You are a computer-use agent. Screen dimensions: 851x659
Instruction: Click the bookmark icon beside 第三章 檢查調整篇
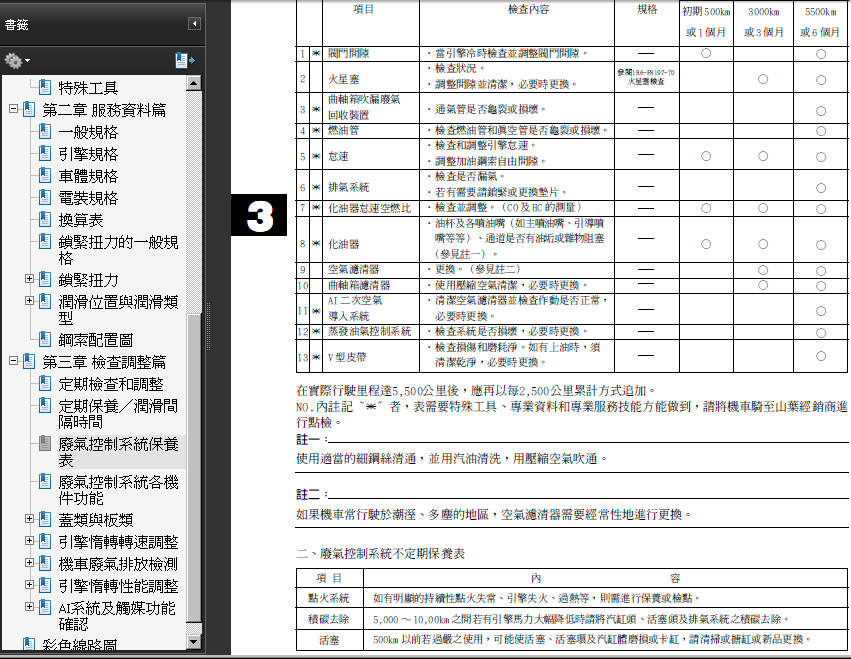pyautogui.click(x=29, y=361)
